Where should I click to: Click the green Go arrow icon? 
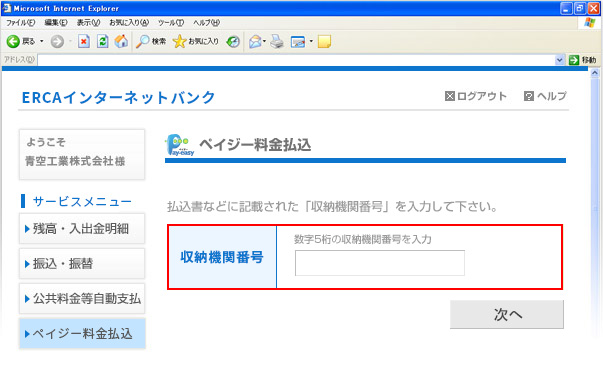click(573, 60)
